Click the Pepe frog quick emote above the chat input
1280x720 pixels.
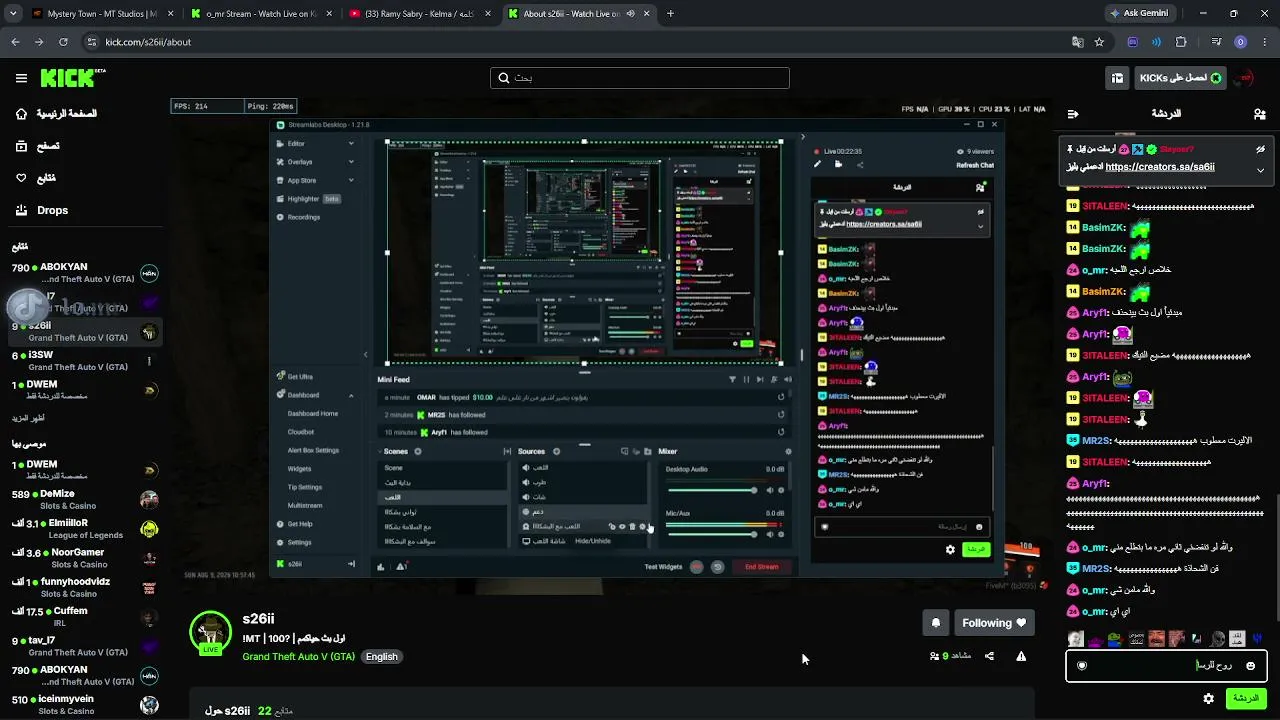click(1115, 639)
